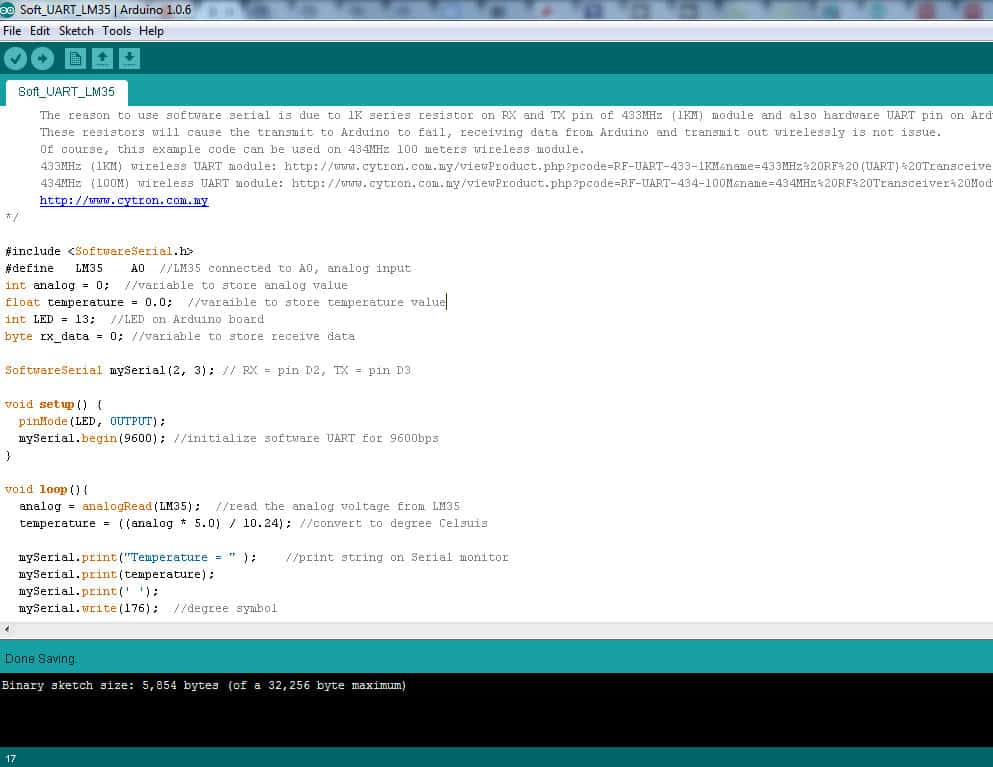Click the 'mySerial.print(temperature);' line
This screenshot has width=993, height=767.
(117, 574)
